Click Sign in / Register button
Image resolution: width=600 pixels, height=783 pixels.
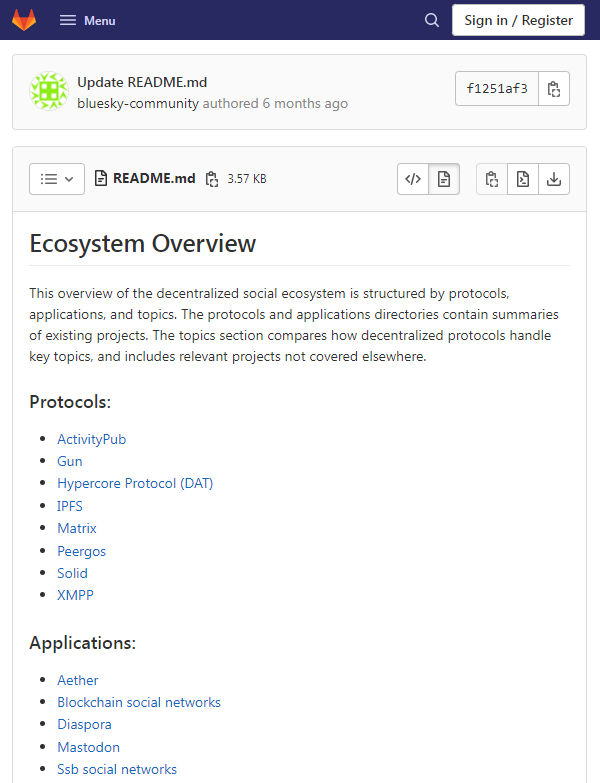tap(518, 20)
